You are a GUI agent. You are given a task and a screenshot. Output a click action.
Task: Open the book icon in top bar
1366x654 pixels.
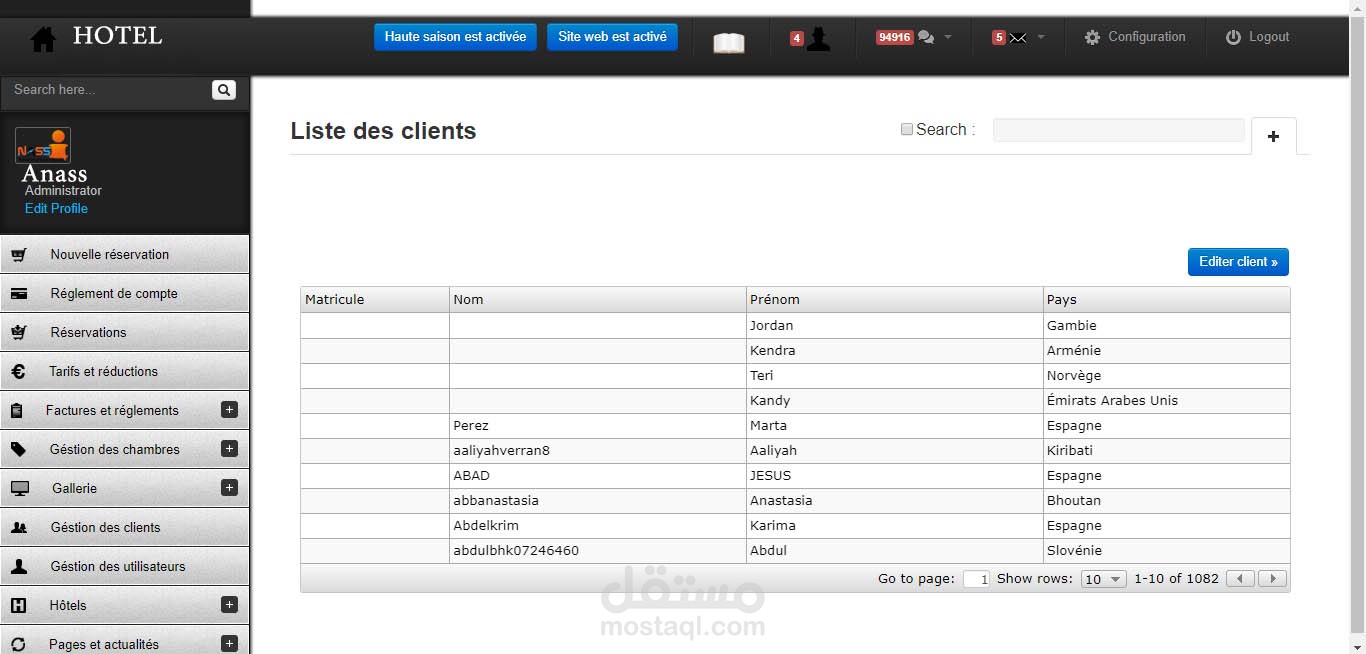click(729, 43)
